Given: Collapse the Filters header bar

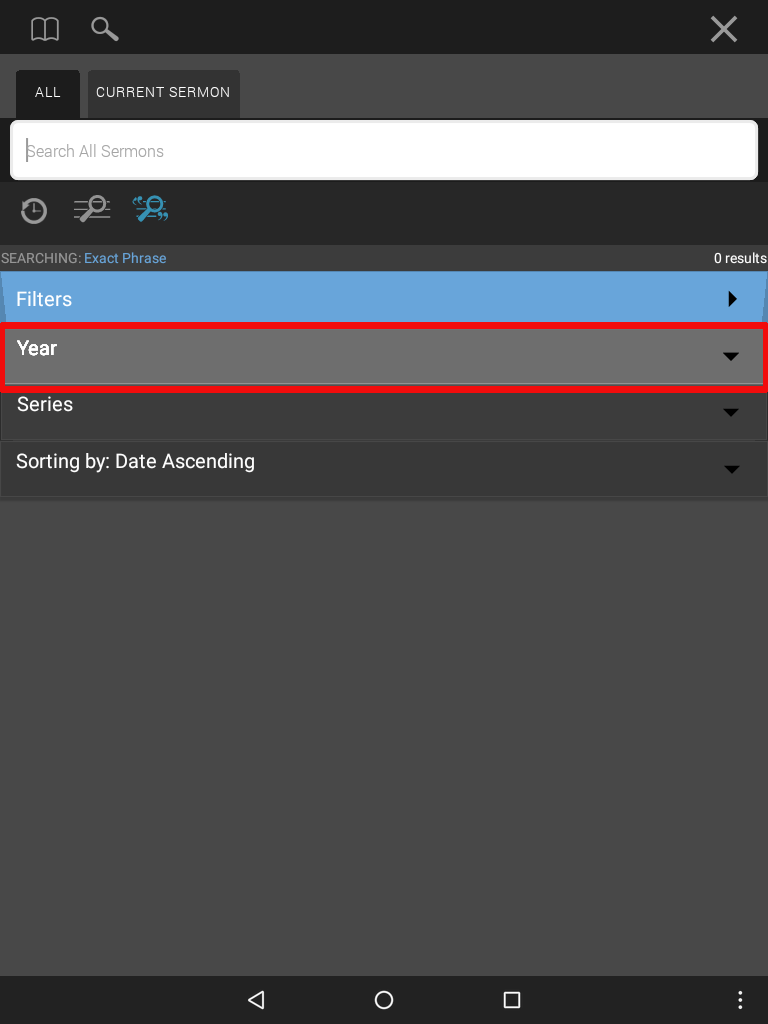Looking at the screenshot, I should click(x=384, y=298).
